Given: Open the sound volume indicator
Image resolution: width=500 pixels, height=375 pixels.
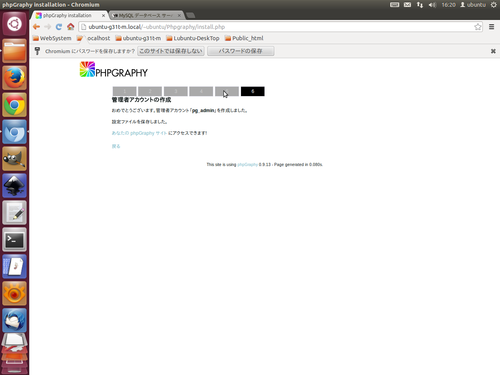Looking at the screenshot, I should point(432,5).
